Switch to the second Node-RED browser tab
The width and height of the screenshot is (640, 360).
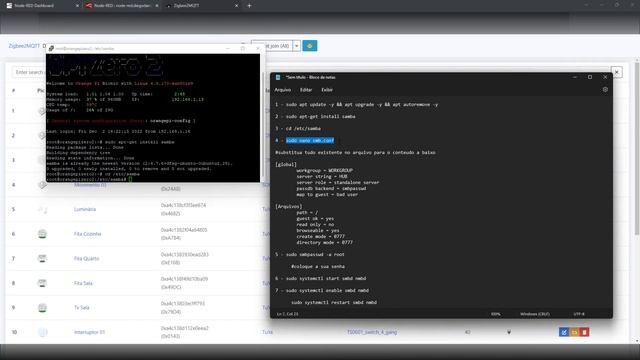[122, 6]
